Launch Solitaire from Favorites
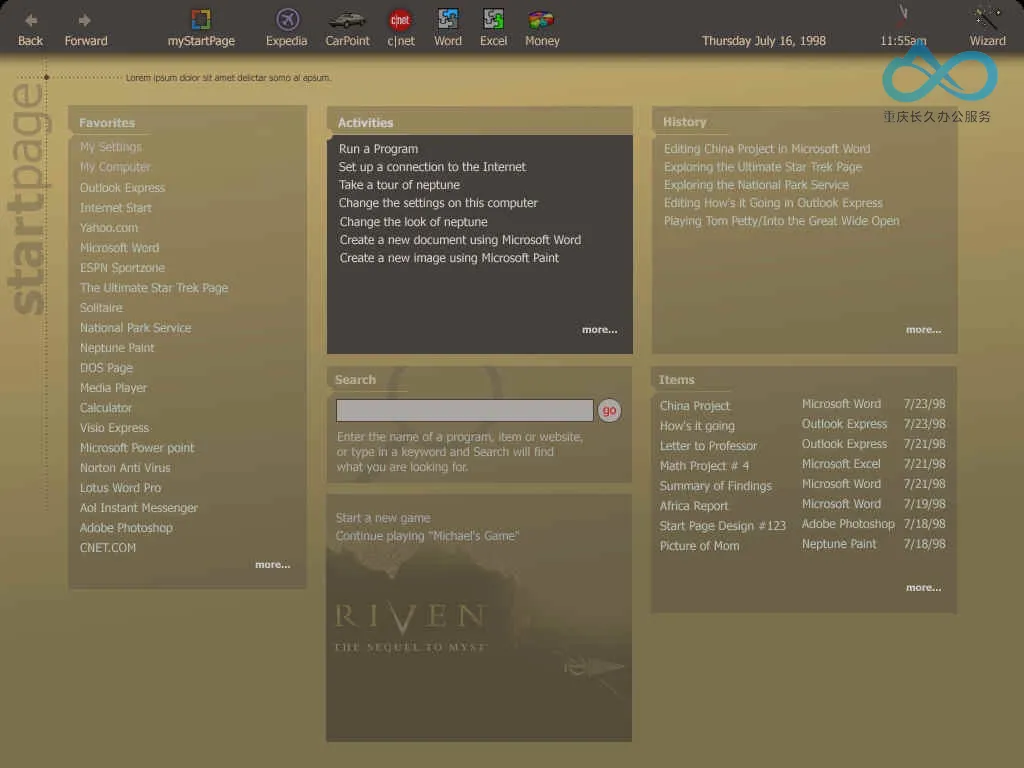The image size is (1024, 768). [101, 308]
